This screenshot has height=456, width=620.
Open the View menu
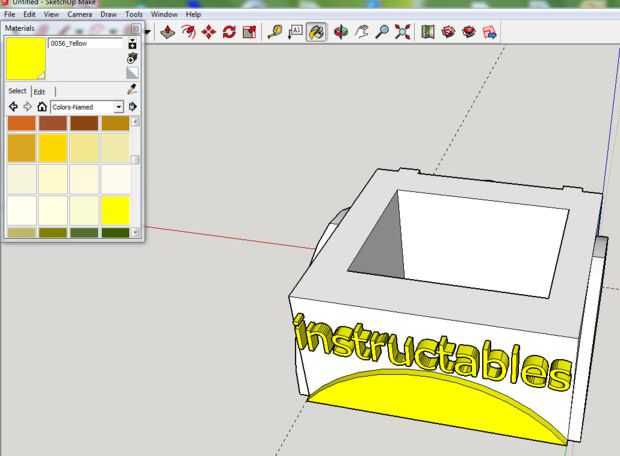(x=51, y=14)
